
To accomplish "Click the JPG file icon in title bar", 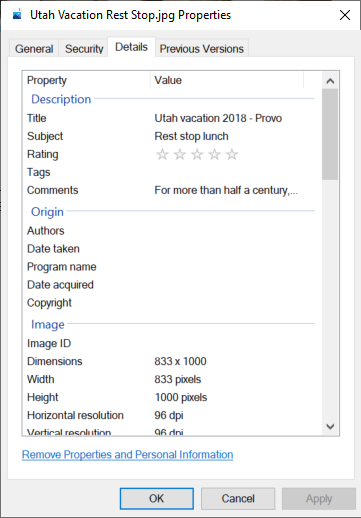I will (x=17, y=15).
